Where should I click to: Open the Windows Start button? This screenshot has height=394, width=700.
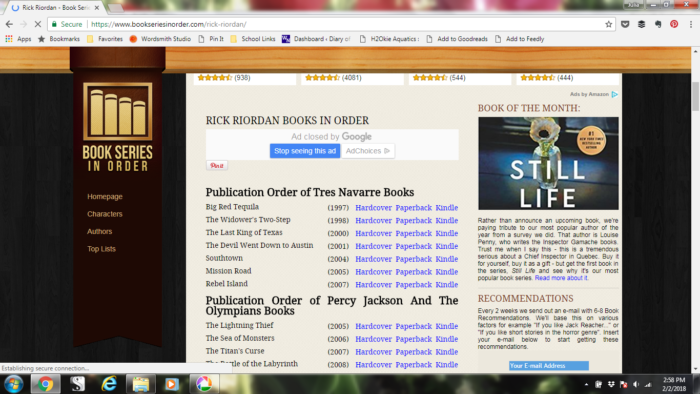pos(13,384)
